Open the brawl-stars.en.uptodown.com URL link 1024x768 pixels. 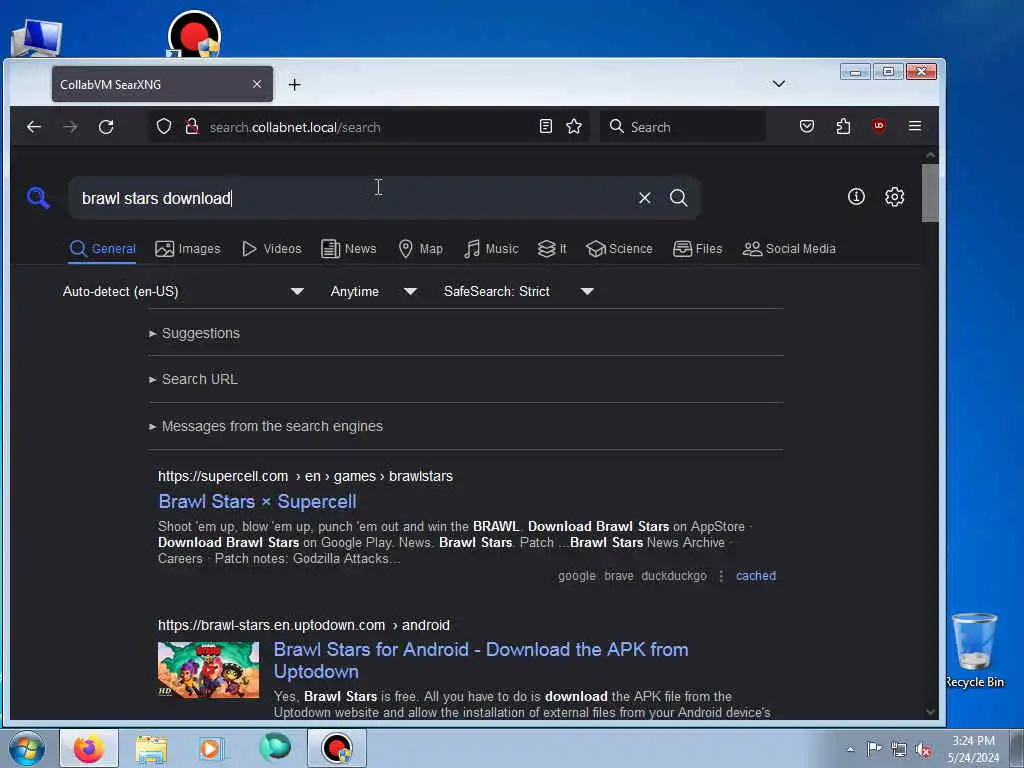coord(304,625)
